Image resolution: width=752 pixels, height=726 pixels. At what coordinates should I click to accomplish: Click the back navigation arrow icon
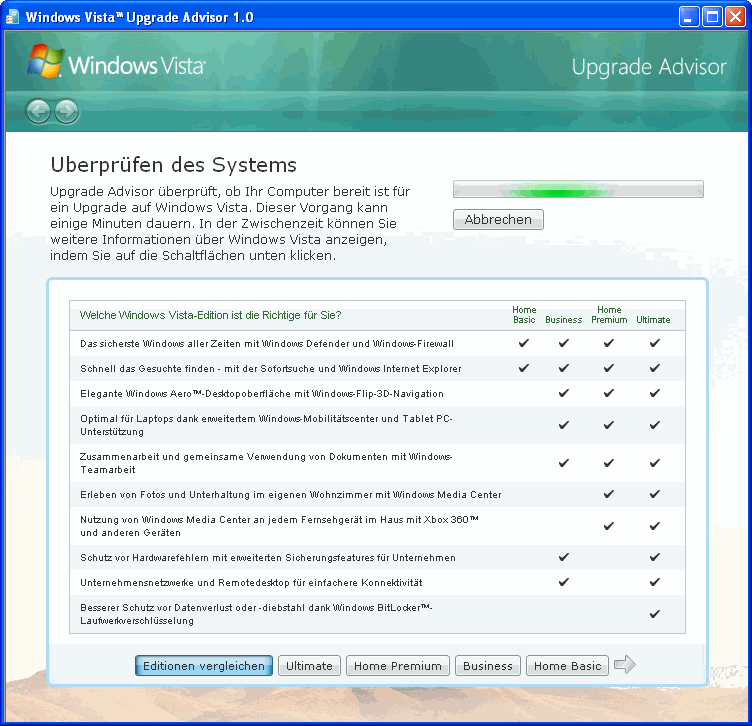(x=38, y=112)
